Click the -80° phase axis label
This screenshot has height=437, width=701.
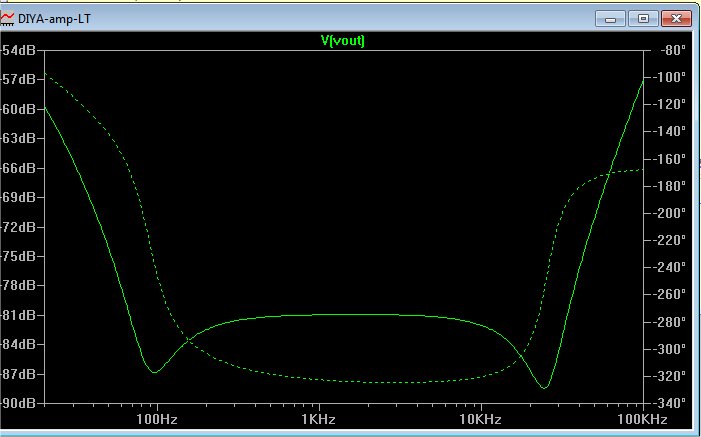point(673,50)
